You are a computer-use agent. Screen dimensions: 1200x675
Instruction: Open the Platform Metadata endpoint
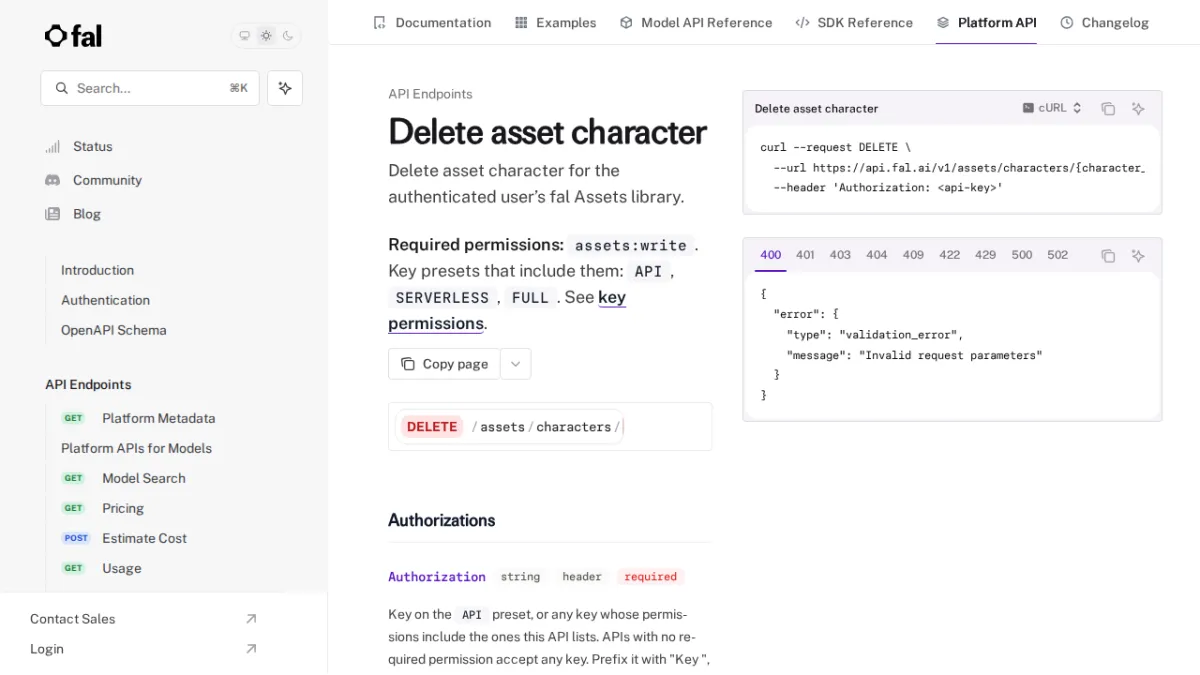[158, 418]
